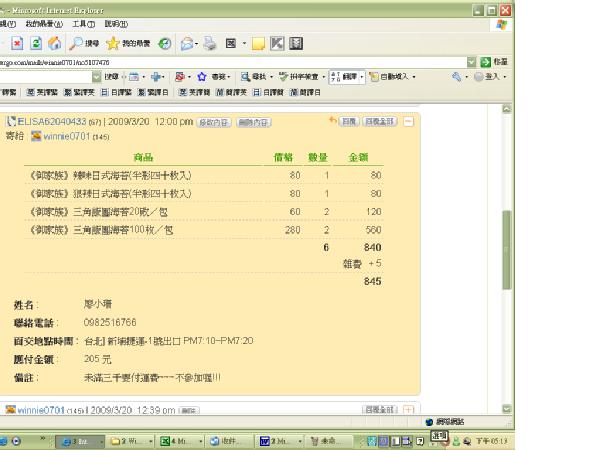Viewport: 600px width, 450px height.
Task: Go to the Home page icon
Action: point(54,43)
